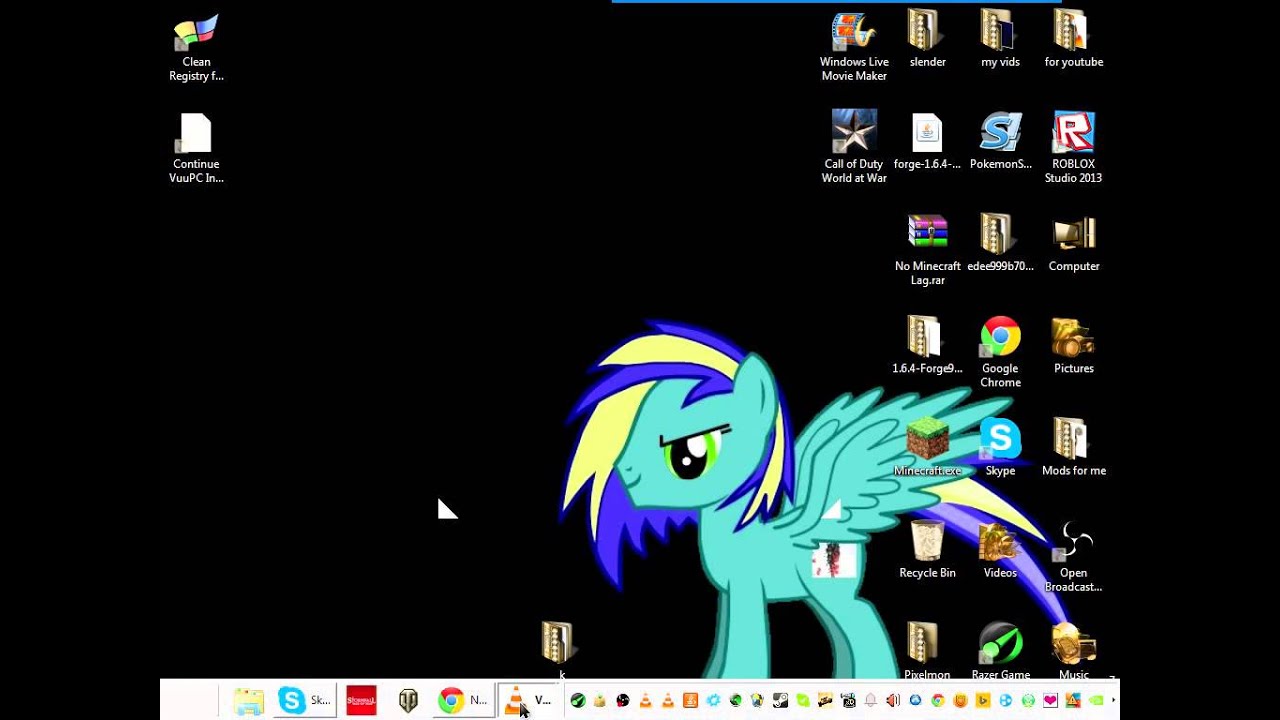
Task: Click the green Razer icon in the system tray
Action: 578,700
